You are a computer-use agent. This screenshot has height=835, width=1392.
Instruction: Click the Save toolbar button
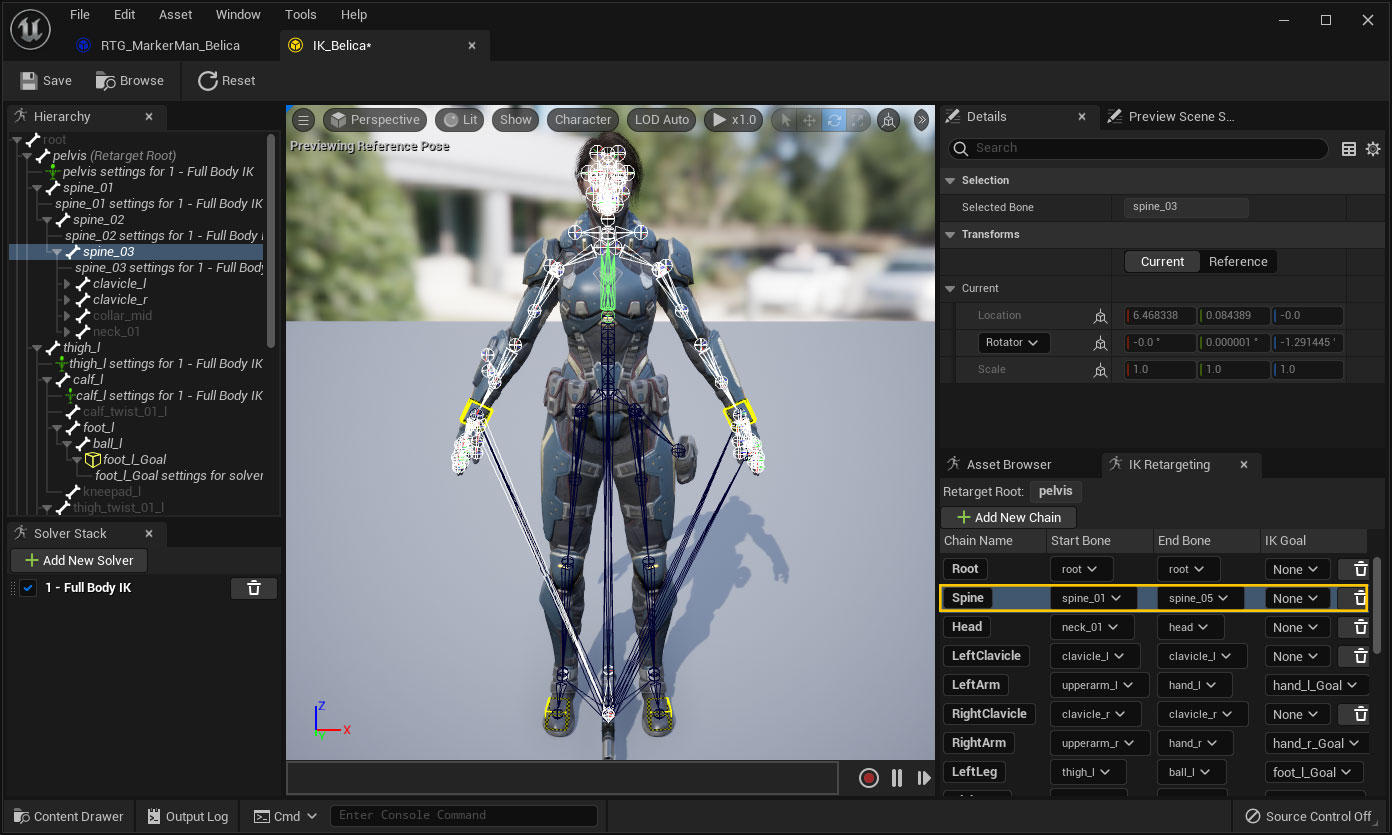pos(46,80)
